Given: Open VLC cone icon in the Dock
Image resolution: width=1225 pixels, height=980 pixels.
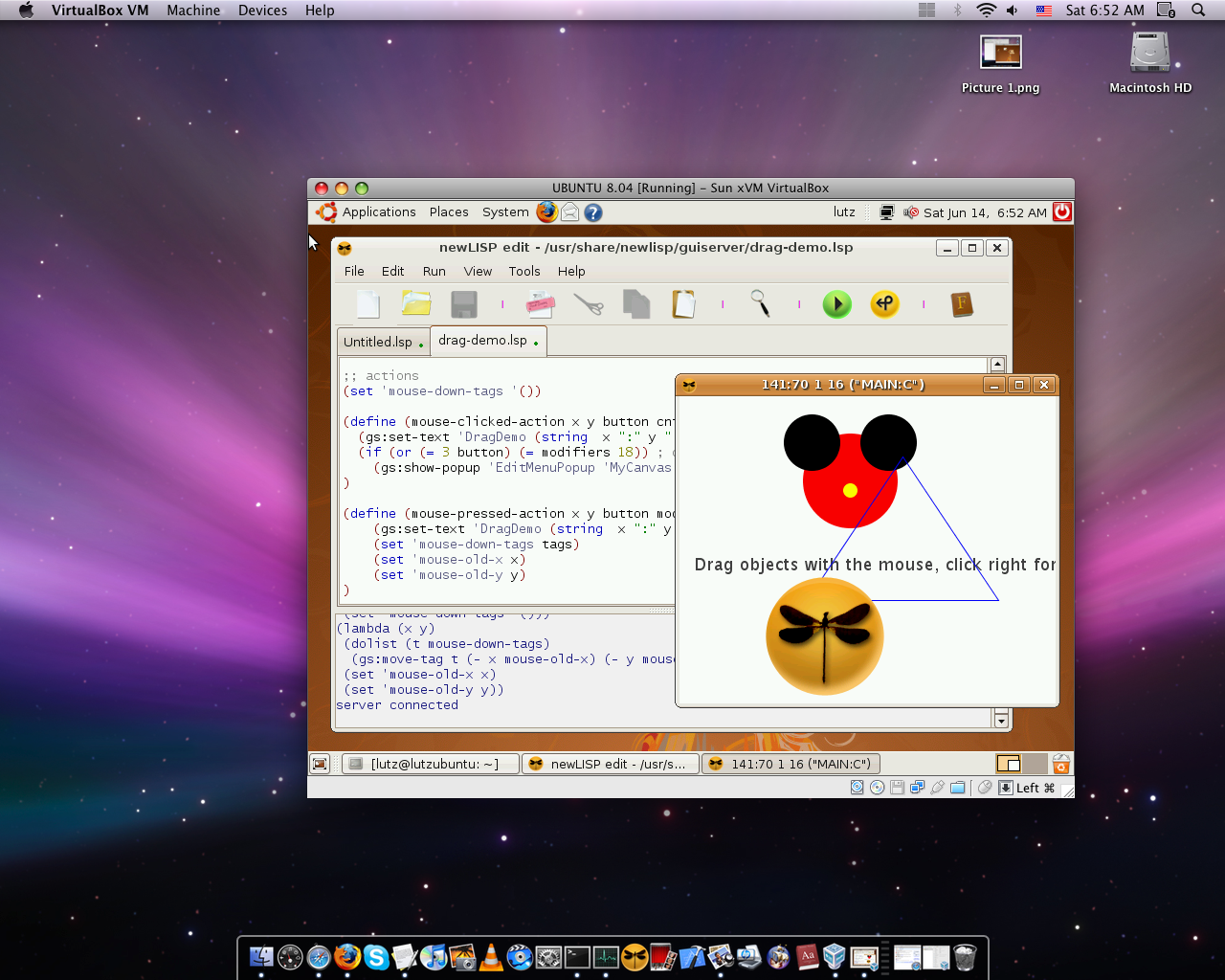Looking at the screenshot, I should (x=491, y=956).
